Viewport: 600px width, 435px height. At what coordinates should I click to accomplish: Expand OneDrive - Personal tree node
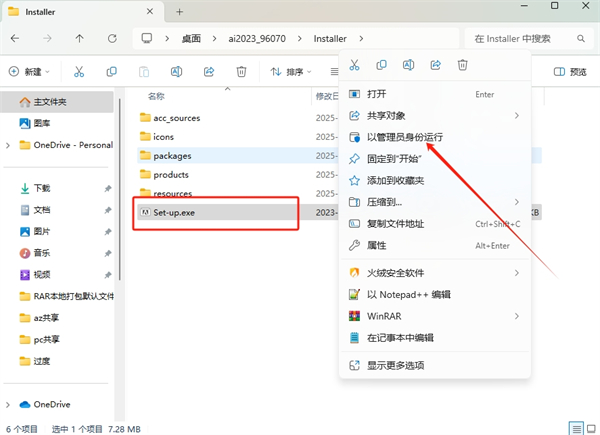[x=8, y=145]
